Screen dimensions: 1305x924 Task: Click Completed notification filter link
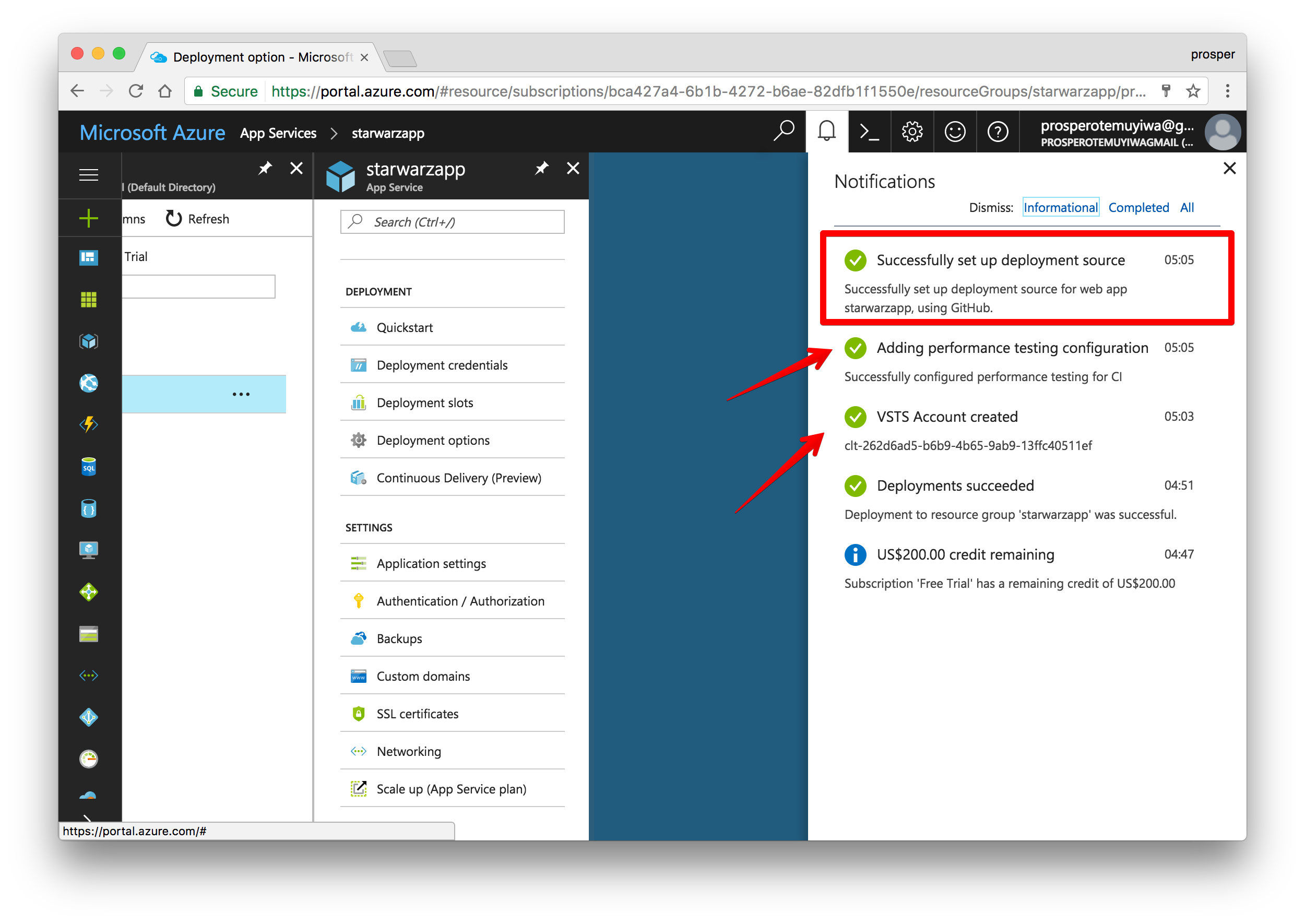tap(1140, 208)
